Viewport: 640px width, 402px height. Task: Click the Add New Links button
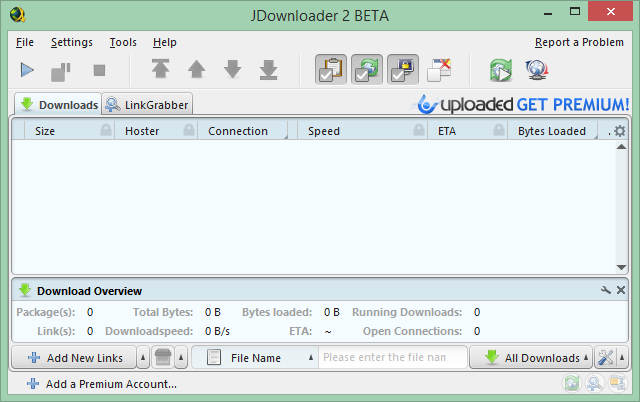tap(74, 358)
